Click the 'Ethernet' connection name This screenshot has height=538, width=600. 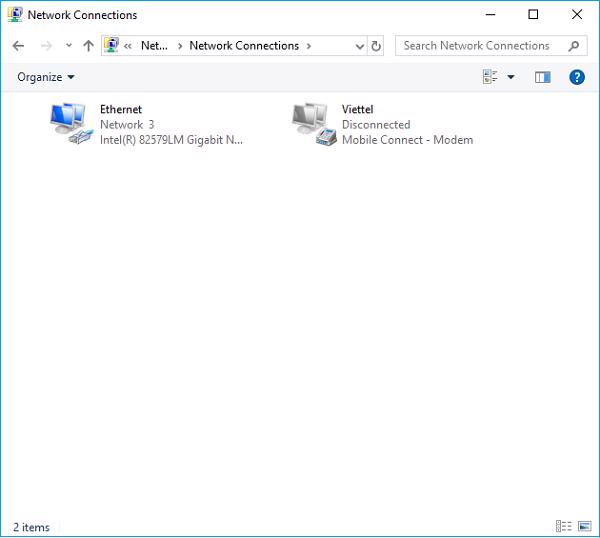(x=121, y=109)
